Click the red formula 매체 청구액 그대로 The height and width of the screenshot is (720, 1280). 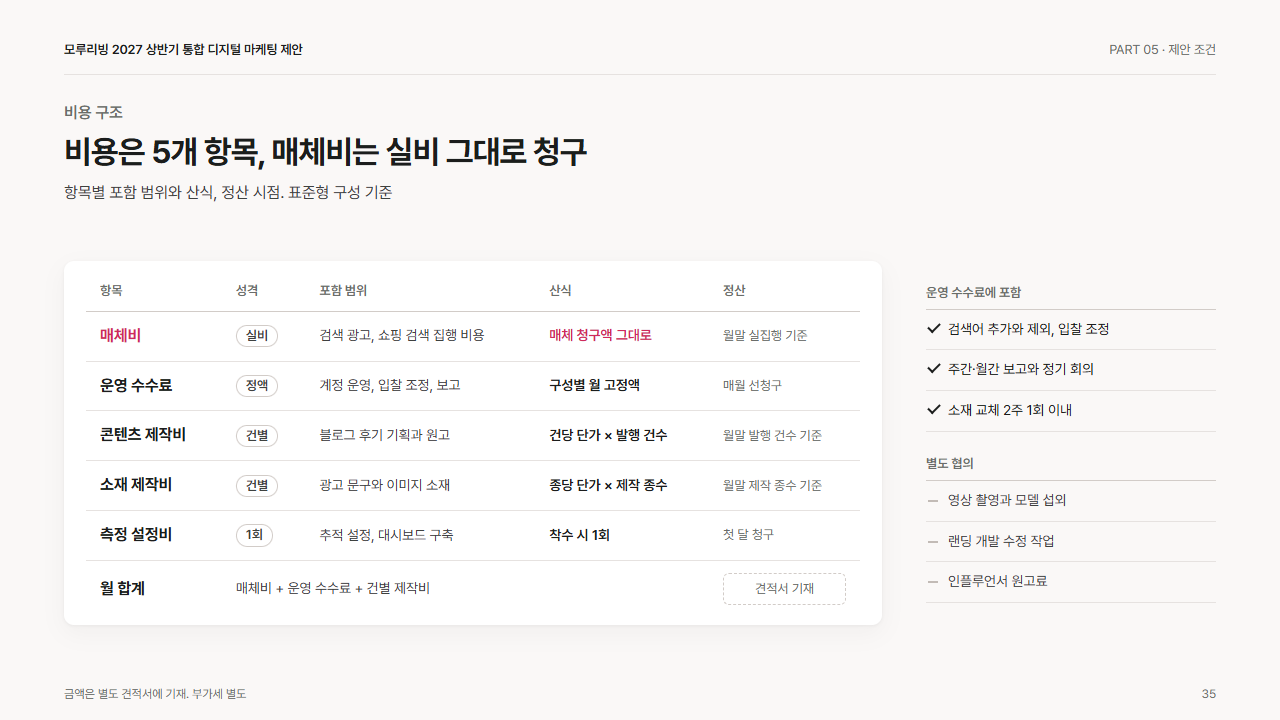point(600,335)
